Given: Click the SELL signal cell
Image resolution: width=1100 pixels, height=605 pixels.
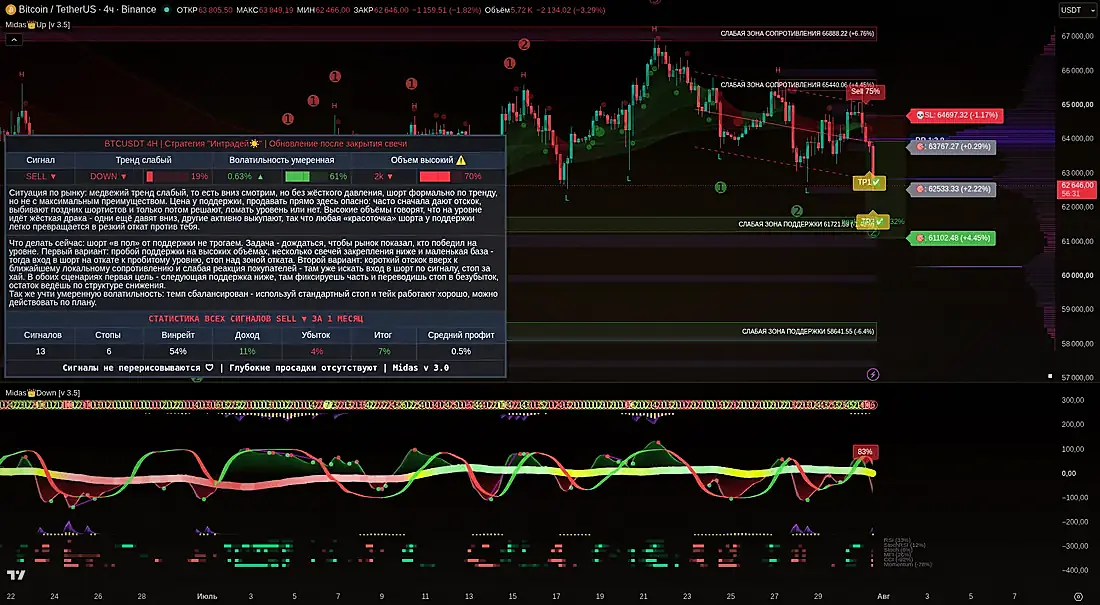Looking at the screenshot, I should [40, 177].
